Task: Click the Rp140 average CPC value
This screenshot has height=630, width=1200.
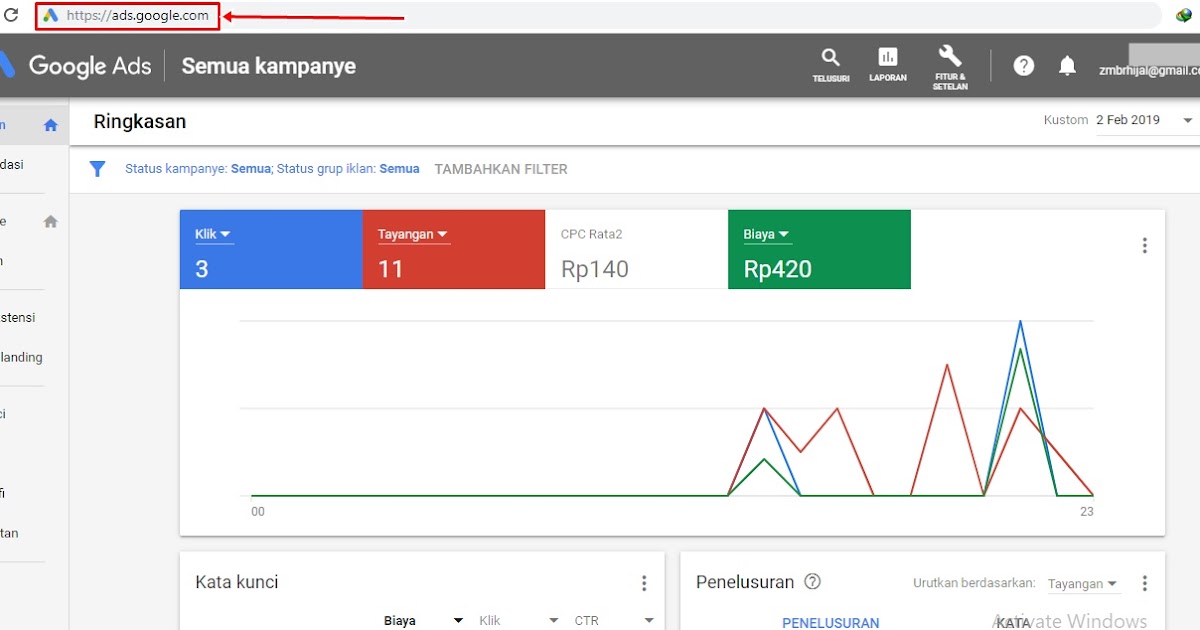Action: tap(595, 269)
